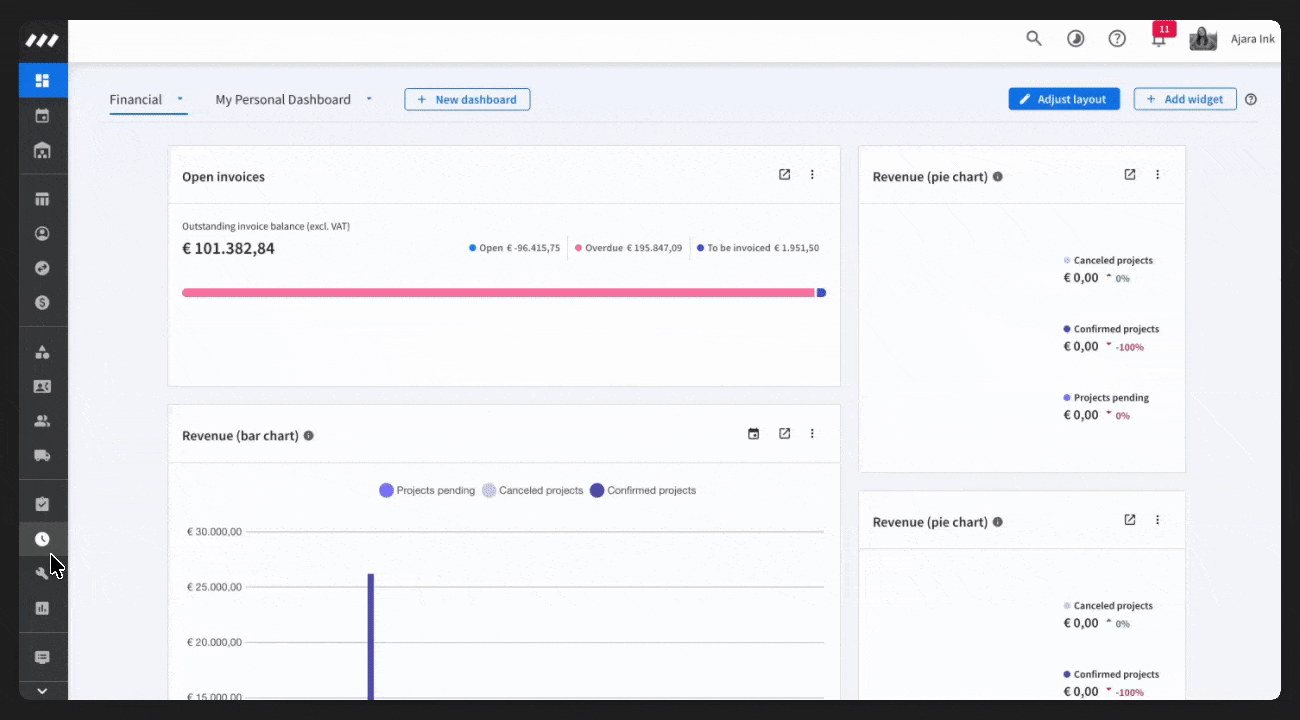Click info icon beside first Revenue (pie chart)
The width and height of the screenshot is (1300, 720).
(x=998, y=177)
